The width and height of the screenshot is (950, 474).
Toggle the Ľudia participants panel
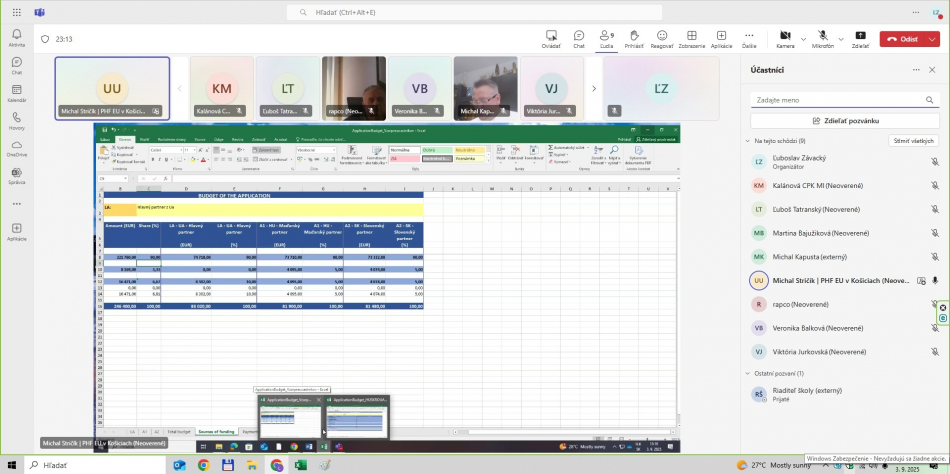click(x=606, y=38)
